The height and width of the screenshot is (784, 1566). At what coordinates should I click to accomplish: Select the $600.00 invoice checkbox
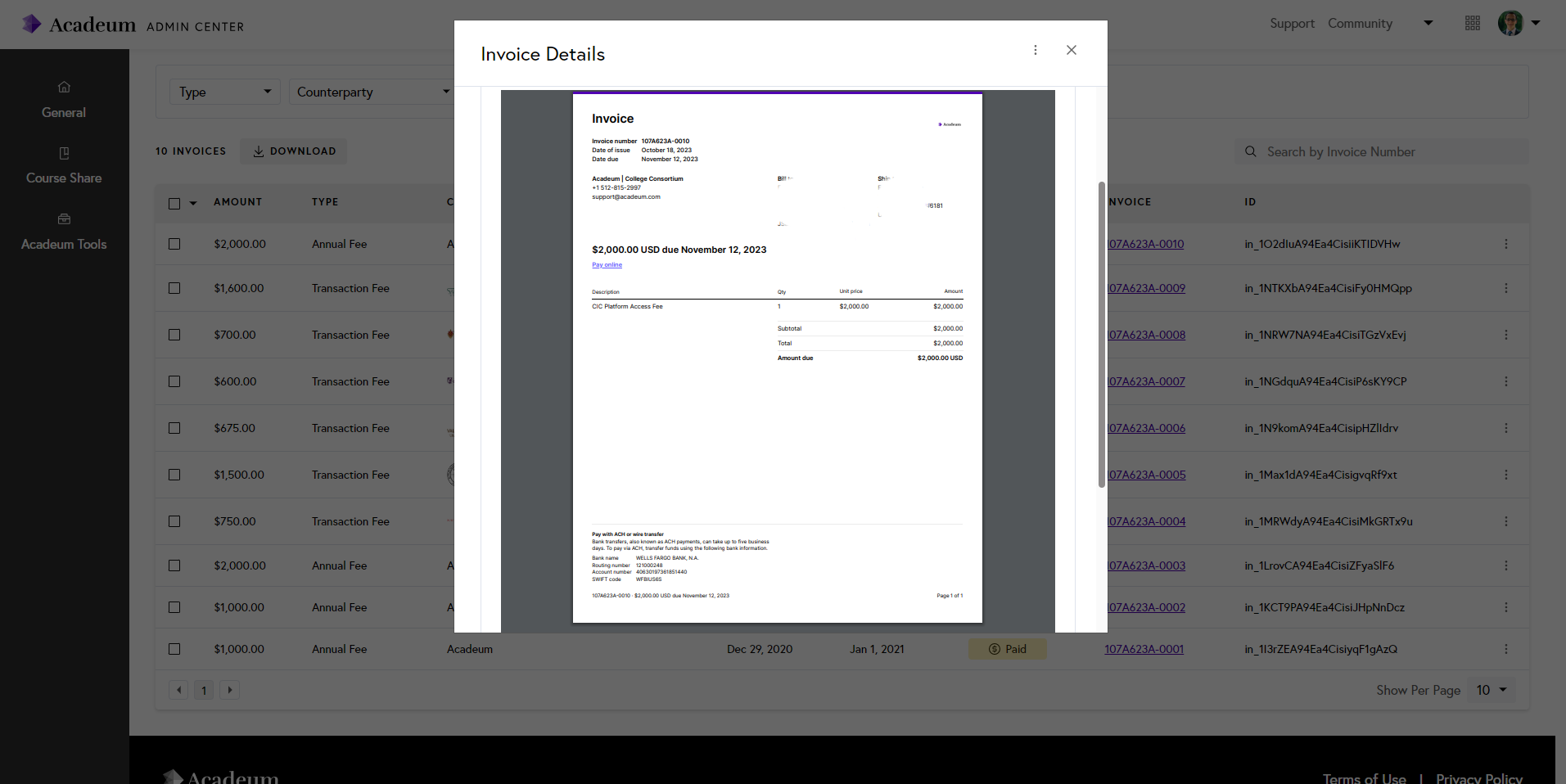tap(174, 381)
